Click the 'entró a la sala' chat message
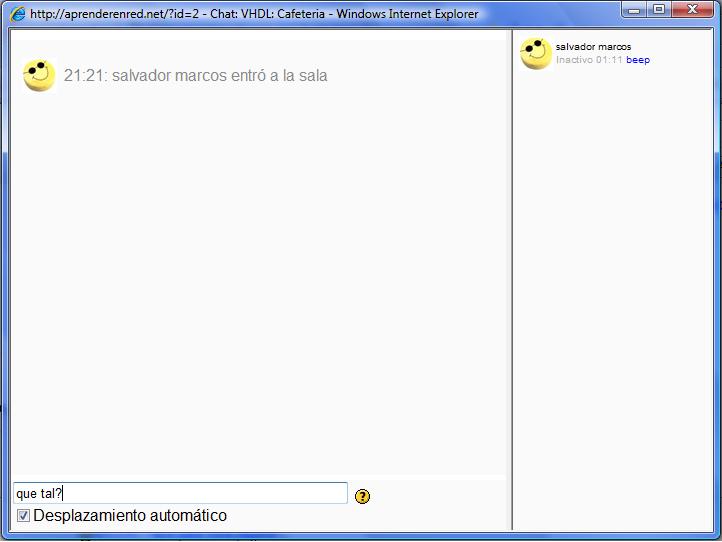This screenshot has height=542, width=722. [x=270, y=76]
